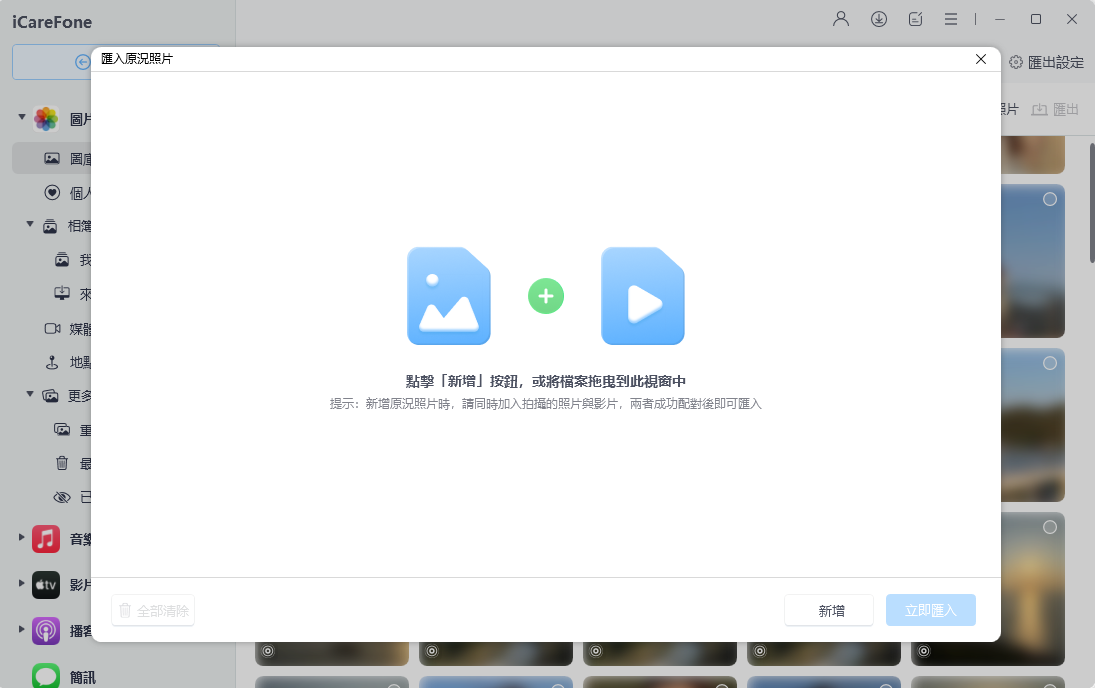Click the 全部清除 clear all control
1095x688 pixels.
click(x=152, y=610)
